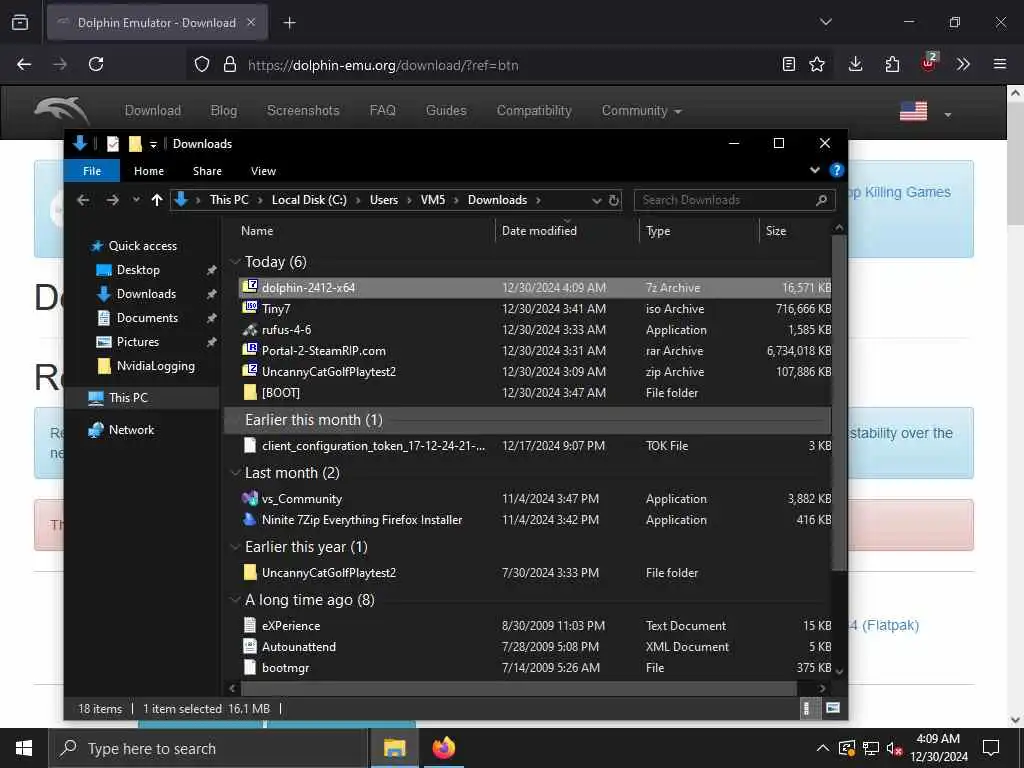Open the Compatibility link on Dolphin site
Screen dimensions: 1024x768
[534, 111]
